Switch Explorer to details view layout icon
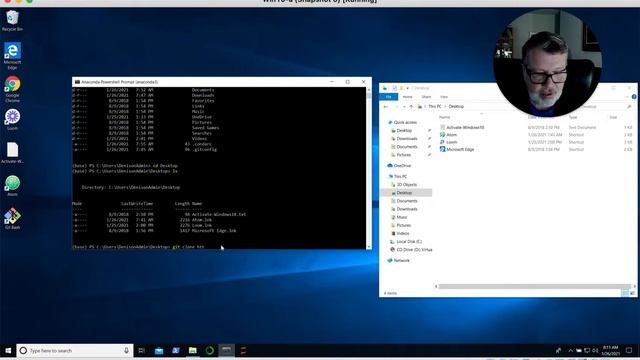640x360 pixels. tap(624, 293)
